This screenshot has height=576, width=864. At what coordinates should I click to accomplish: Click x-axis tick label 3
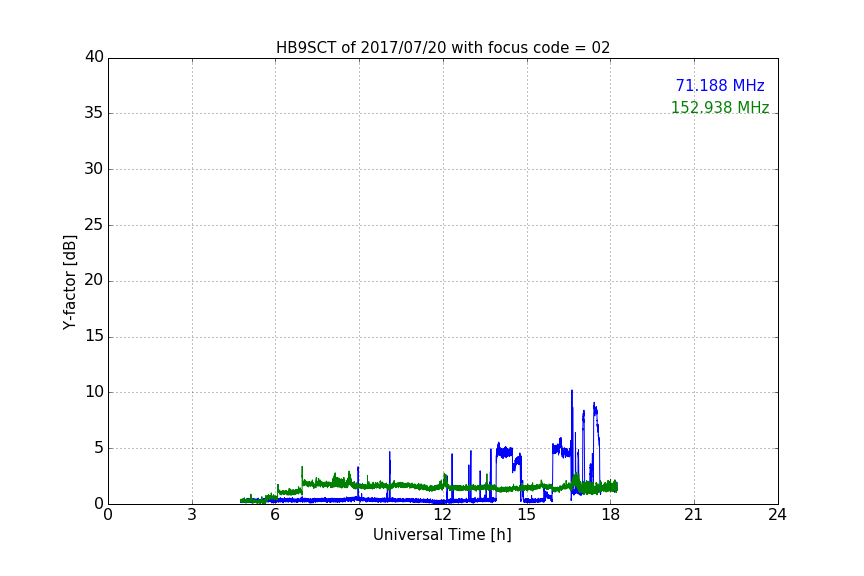coord(192,515)
